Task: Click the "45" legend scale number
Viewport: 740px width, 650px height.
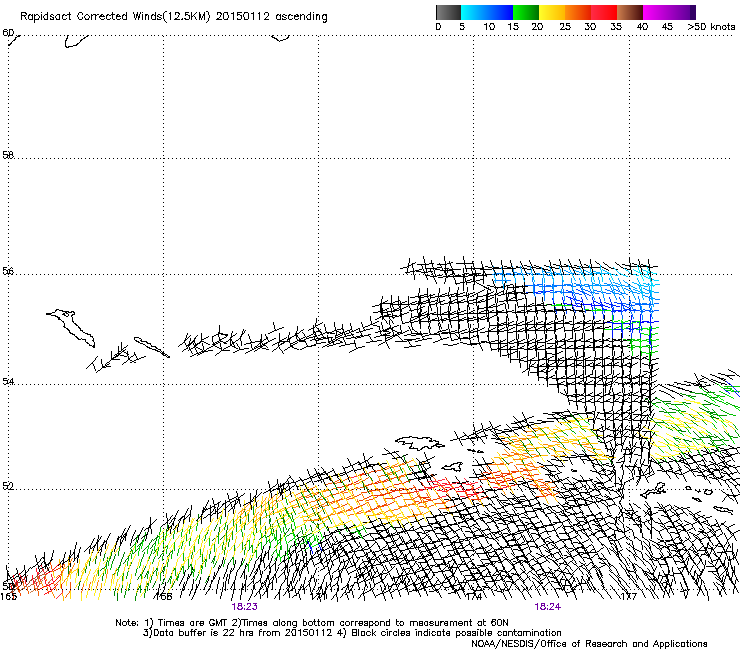Action: (x=667, y=26)
